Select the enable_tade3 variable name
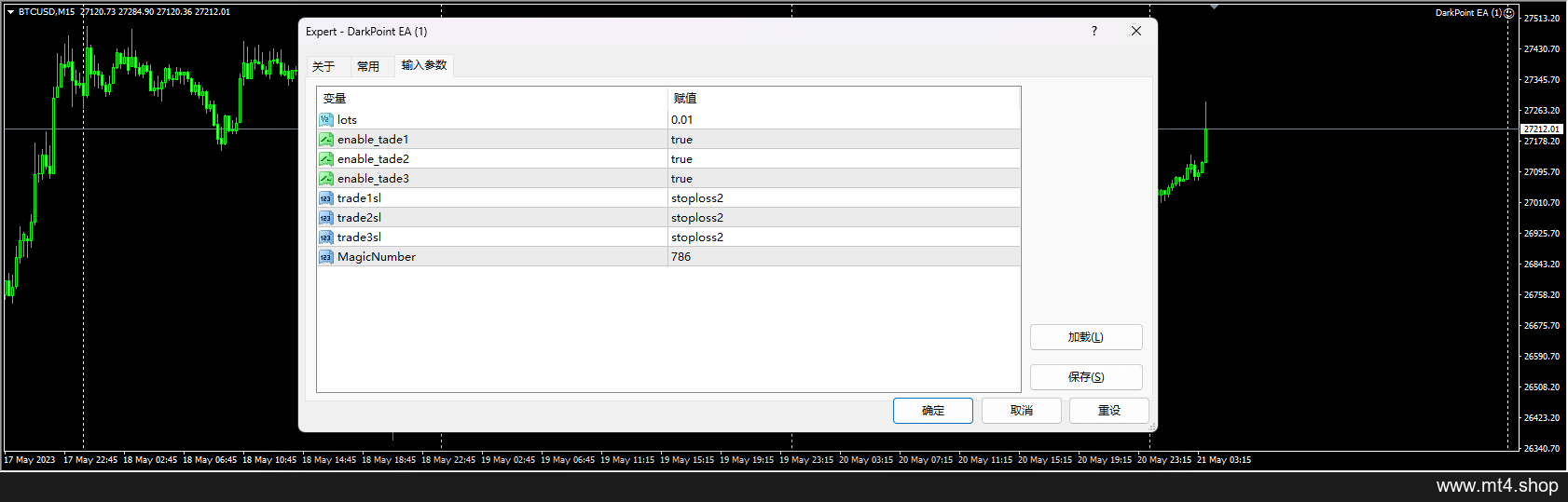 coord(373,179)
